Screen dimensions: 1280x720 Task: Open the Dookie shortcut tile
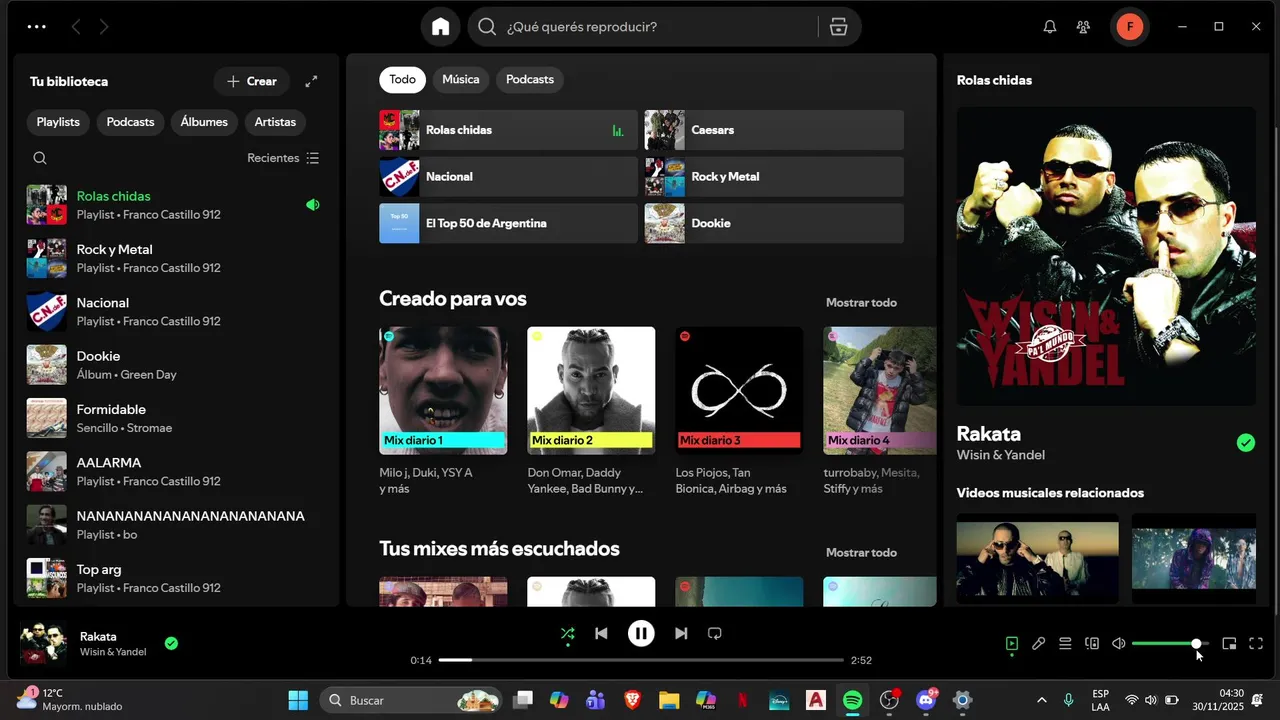[774, 224]
